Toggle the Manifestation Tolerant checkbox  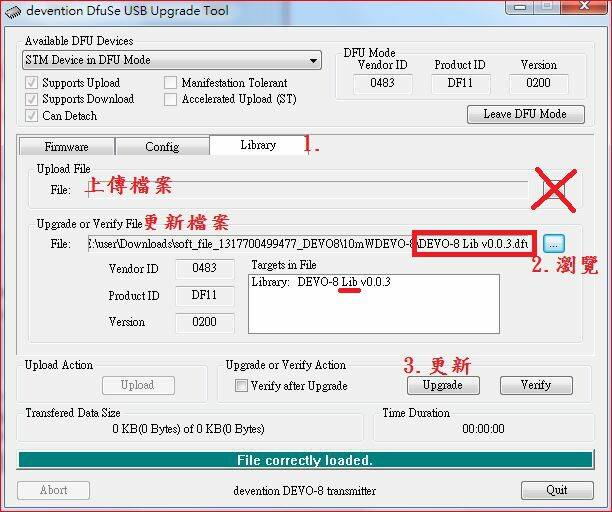click(x=171, y=83)
